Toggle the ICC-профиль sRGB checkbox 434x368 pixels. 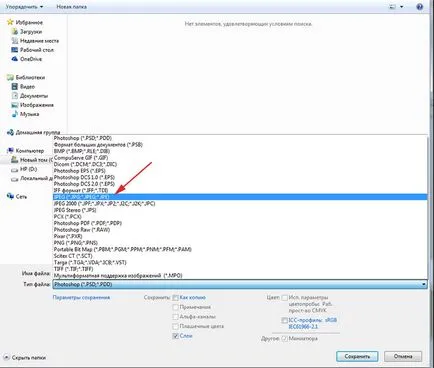pos(284,320)
